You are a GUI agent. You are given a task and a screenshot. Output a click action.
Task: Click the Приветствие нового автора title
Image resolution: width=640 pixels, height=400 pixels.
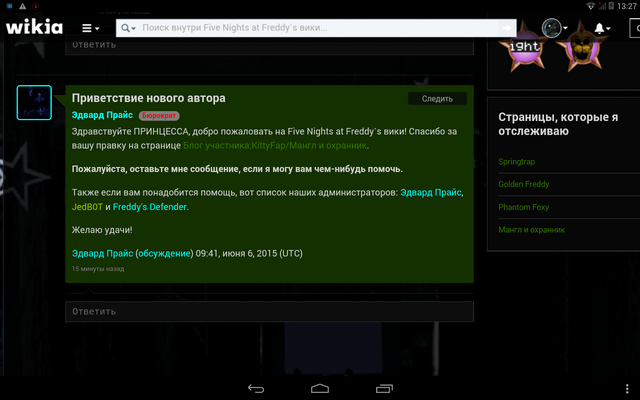[149, 98]
